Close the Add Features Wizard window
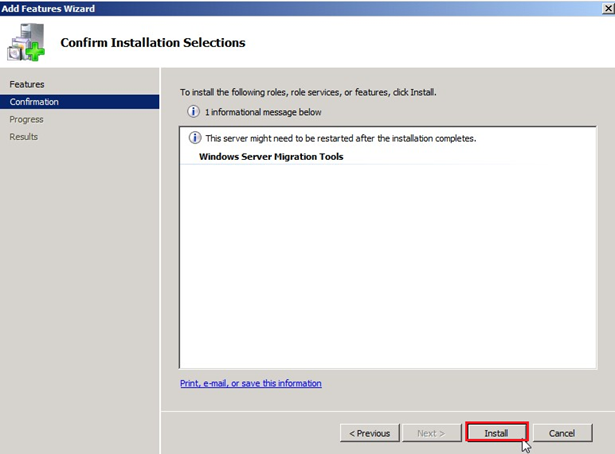 (608, 8)
